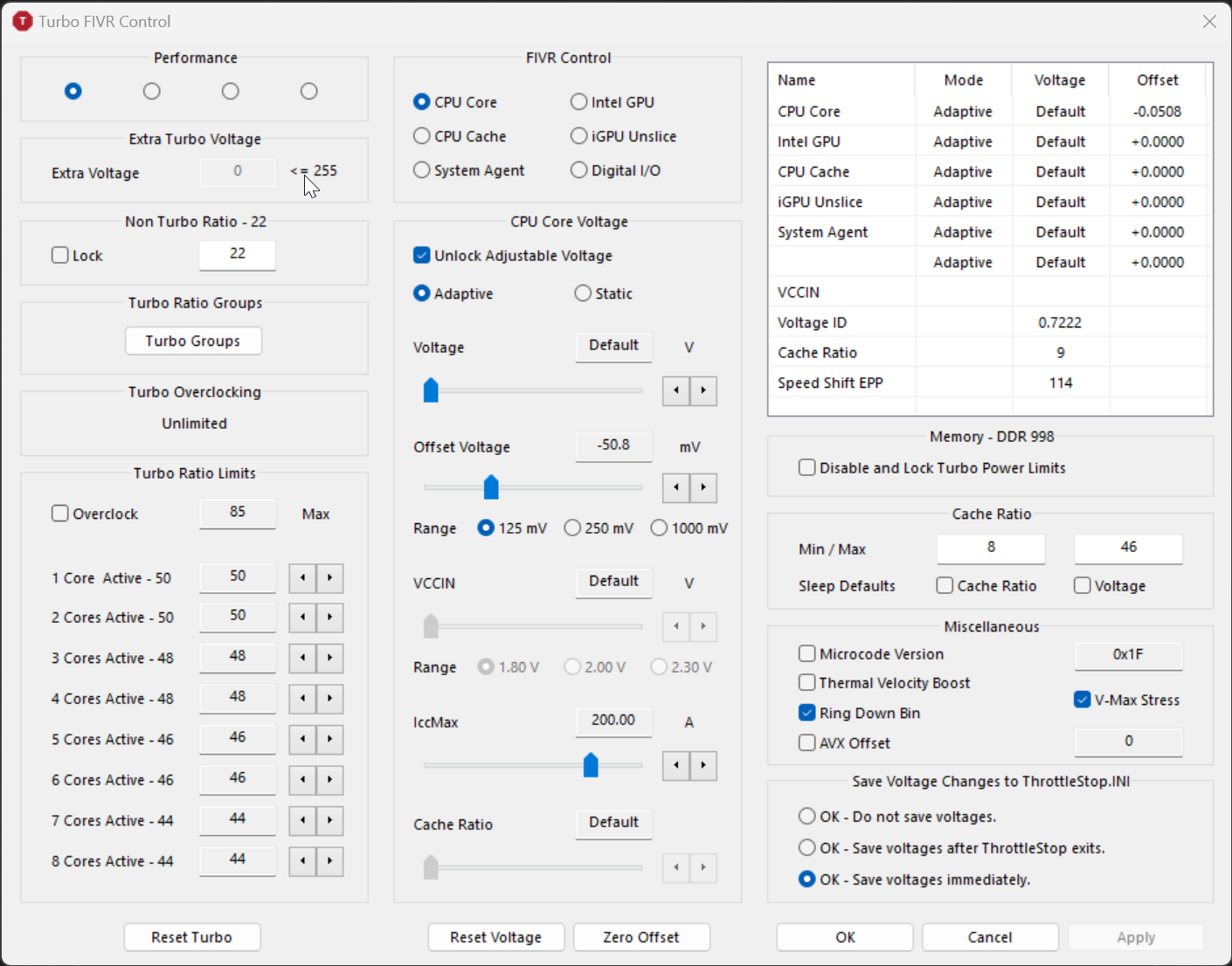Enable the AVX Offset checkbox
This screenshot has width=1232, height=966.
coord(807,743)
